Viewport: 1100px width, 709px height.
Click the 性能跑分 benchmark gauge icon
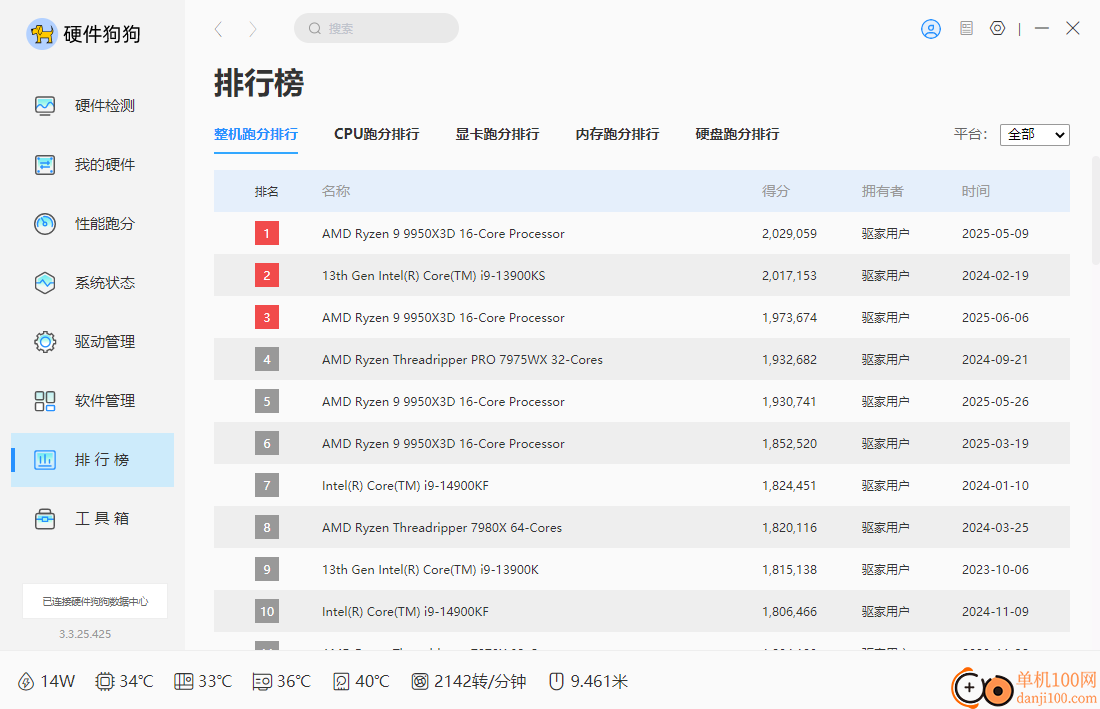pos(45,224)
